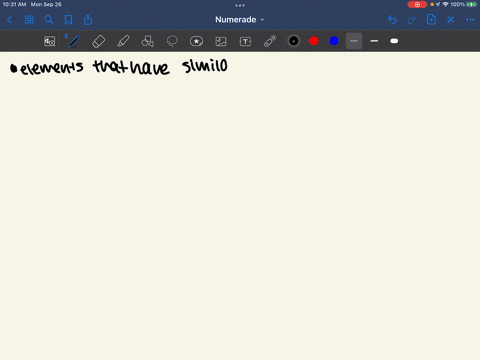Open the Elements star sticker tool
This screenshot has height=360, width=480.
click(196, 41)
